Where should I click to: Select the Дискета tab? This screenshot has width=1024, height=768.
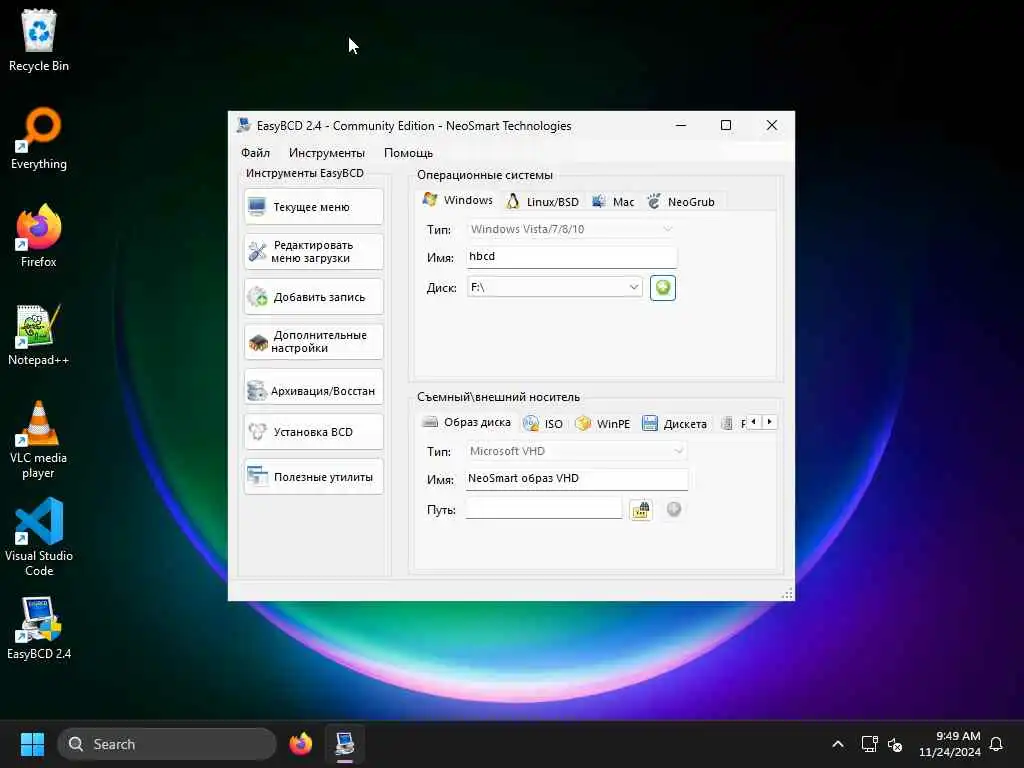pyautogui.click(x=675, y=424)
